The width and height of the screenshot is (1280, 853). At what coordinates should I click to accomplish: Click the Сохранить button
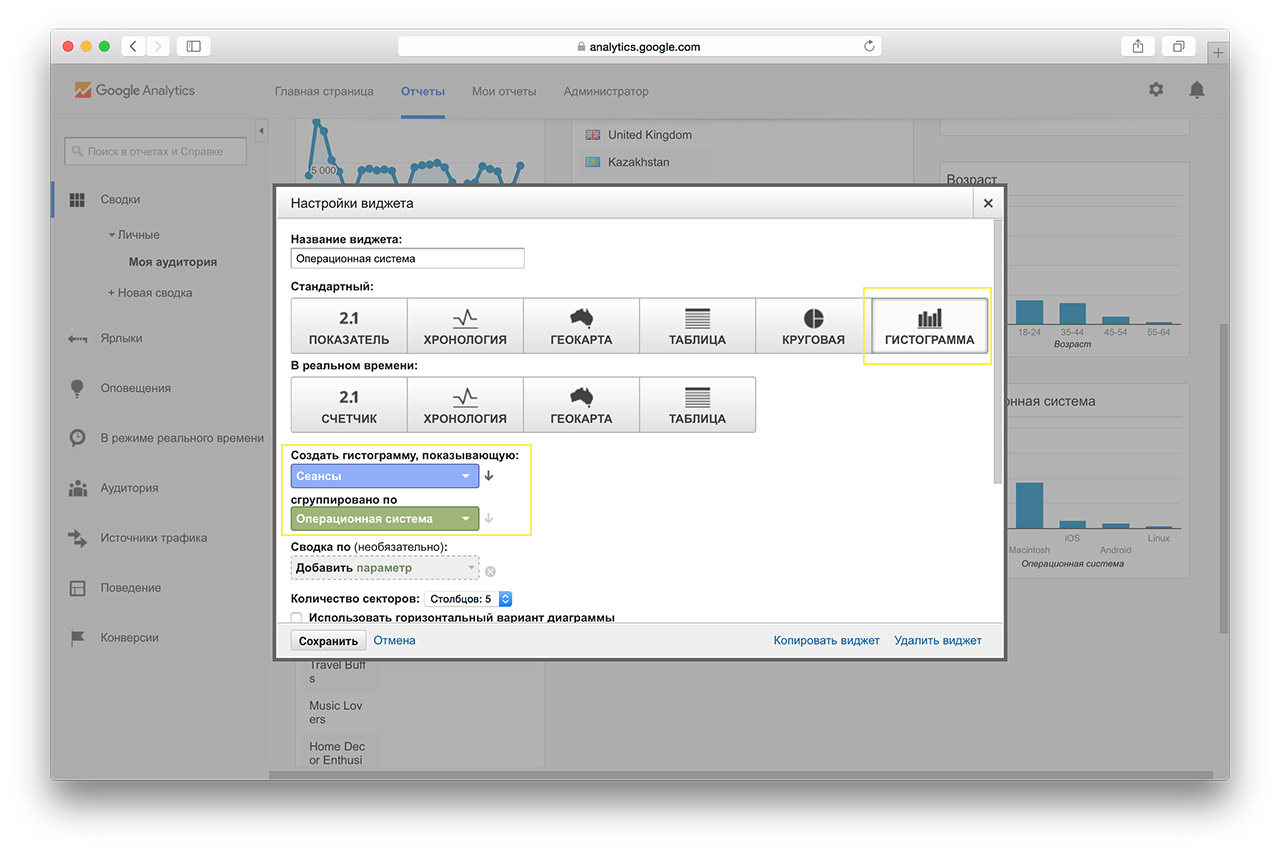pos(328,641)
